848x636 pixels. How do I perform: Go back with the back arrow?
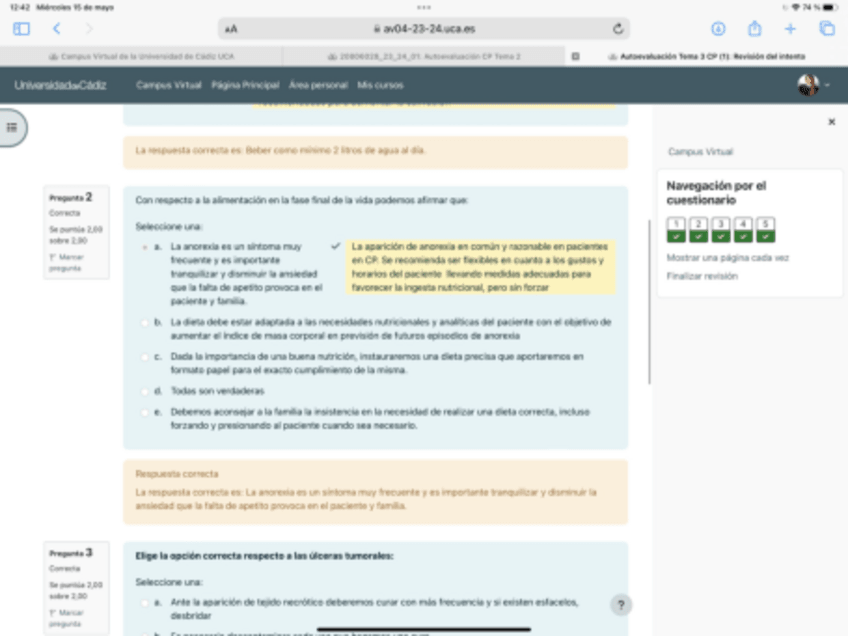(57, 29)
